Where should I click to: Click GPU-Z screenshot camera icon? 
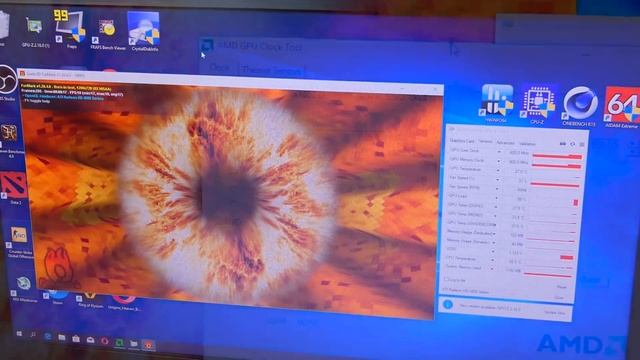(x=562, y=144)
